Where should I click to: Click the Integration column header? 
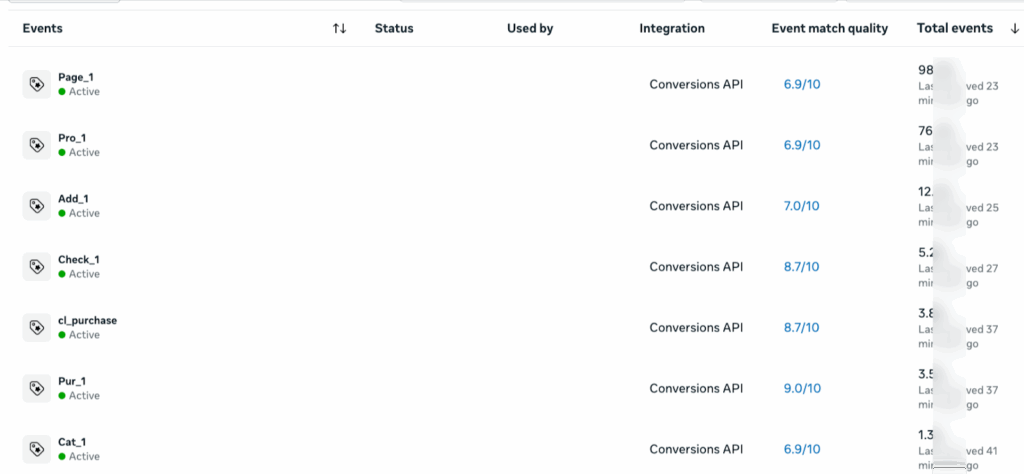pyautogui.click(x=672, y=29)
